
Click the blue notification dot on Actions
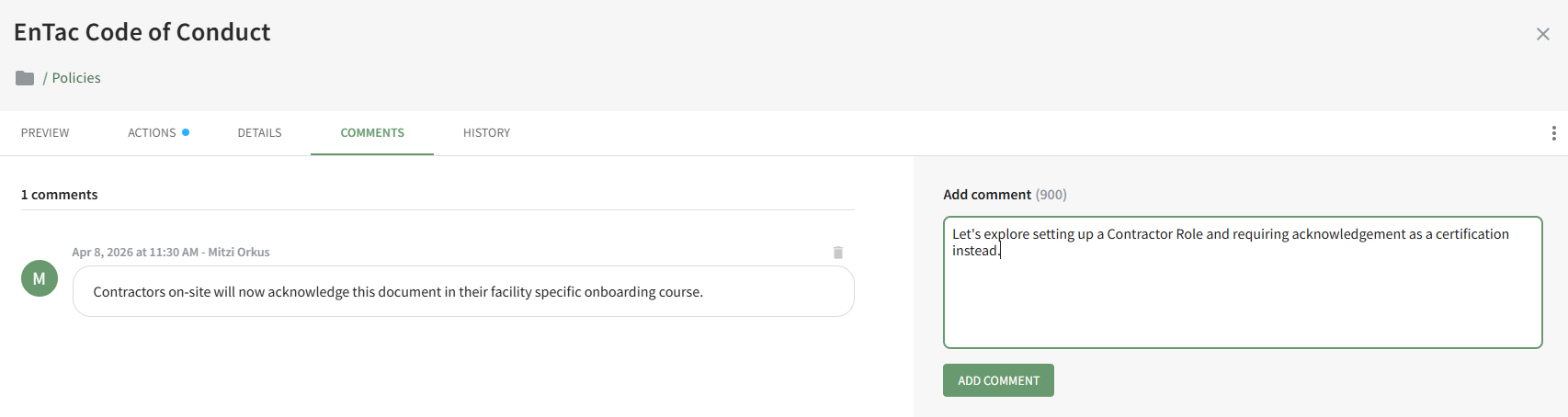[x=186, y=132]
